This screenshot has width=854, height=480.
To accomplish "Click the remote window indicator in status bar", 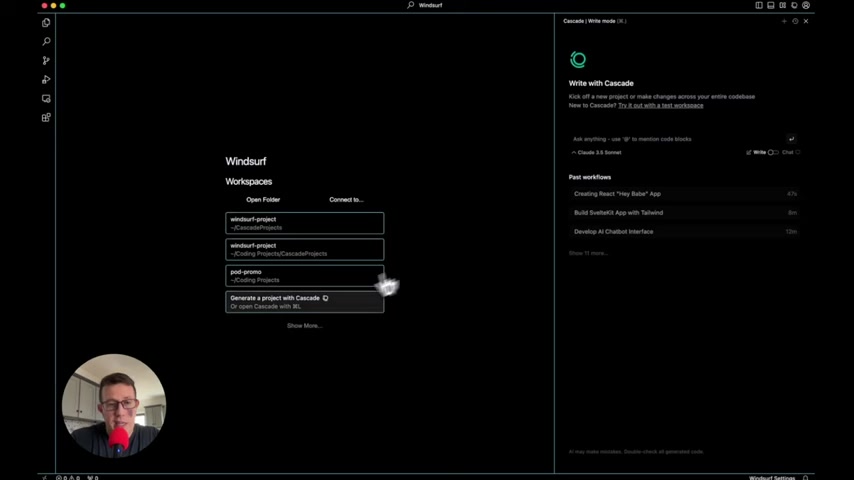I will 45,477.
